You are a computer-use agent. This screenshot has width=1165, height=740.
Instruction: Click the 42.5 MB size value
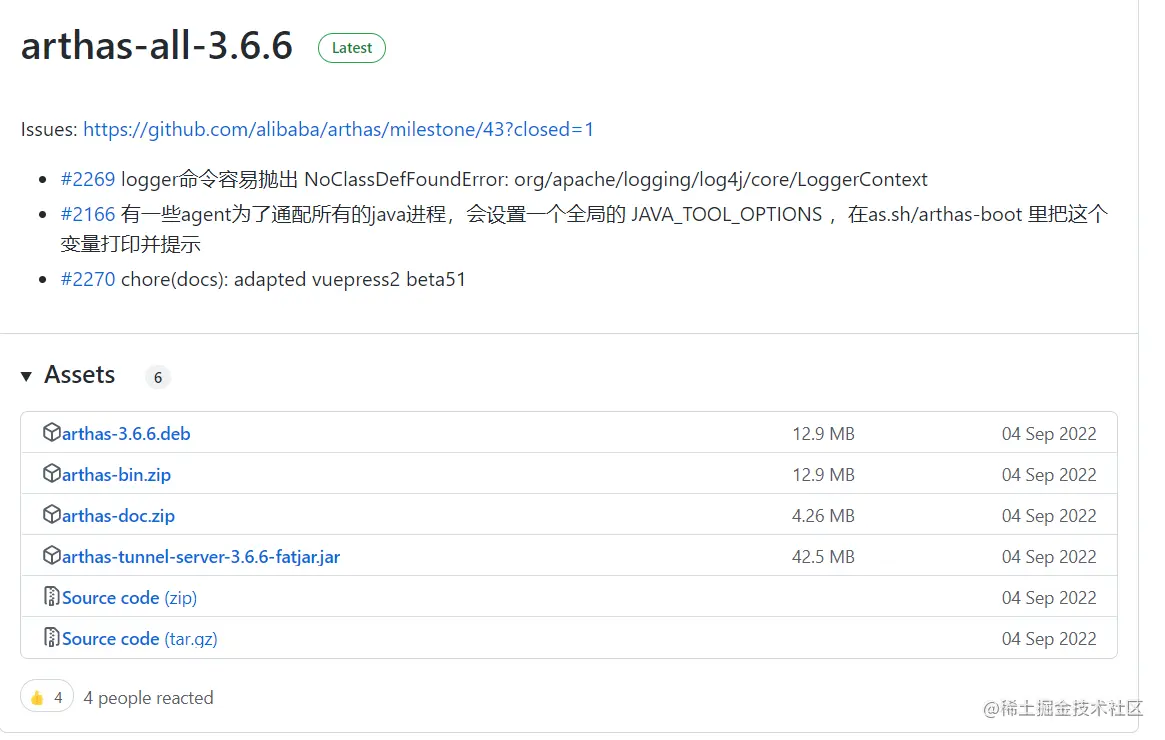pyautogui.click(x=823, y=556)
